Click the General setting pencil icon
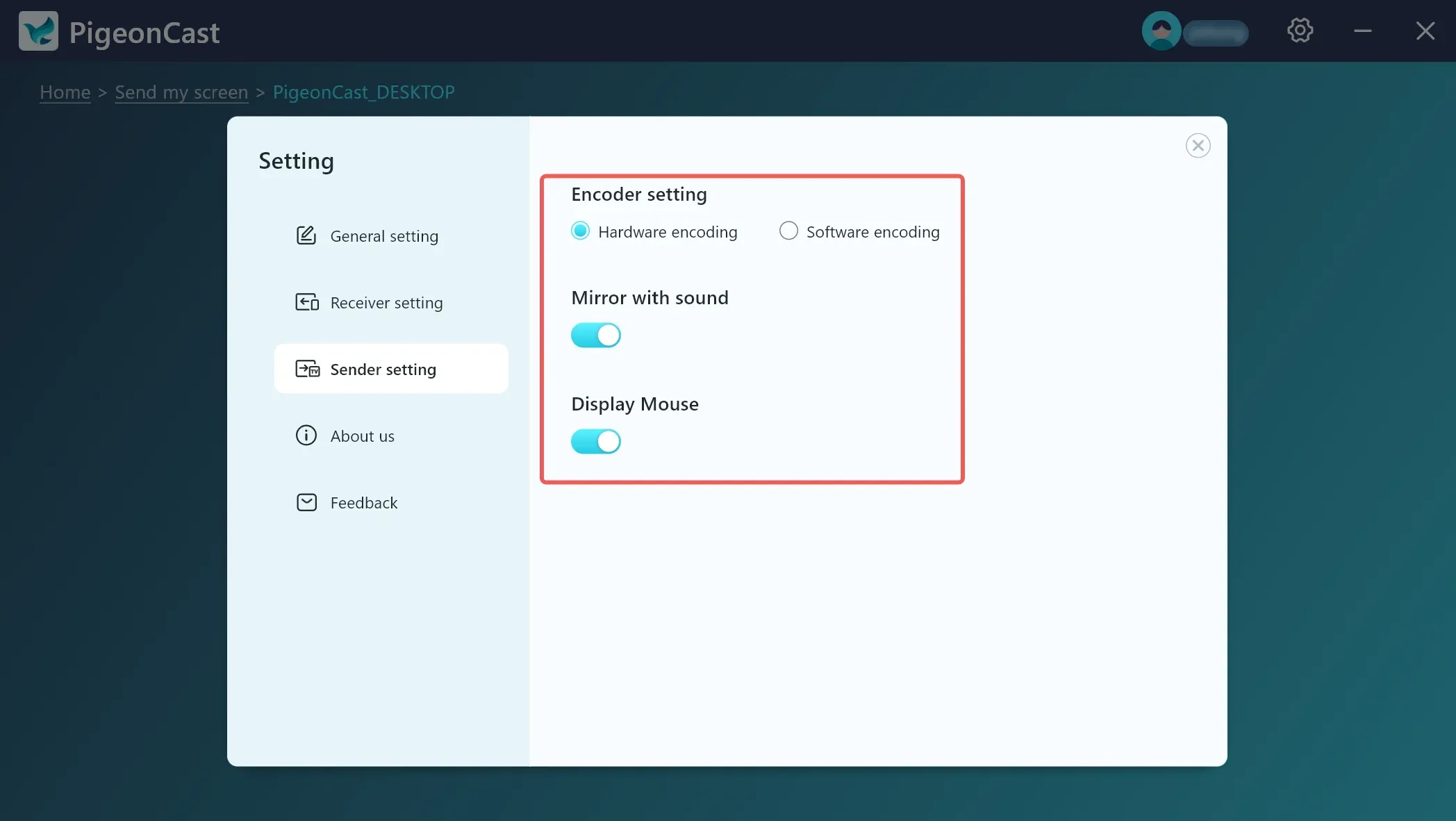The width and height of the screenshot is (1456, 821). [x=306, y=235]
